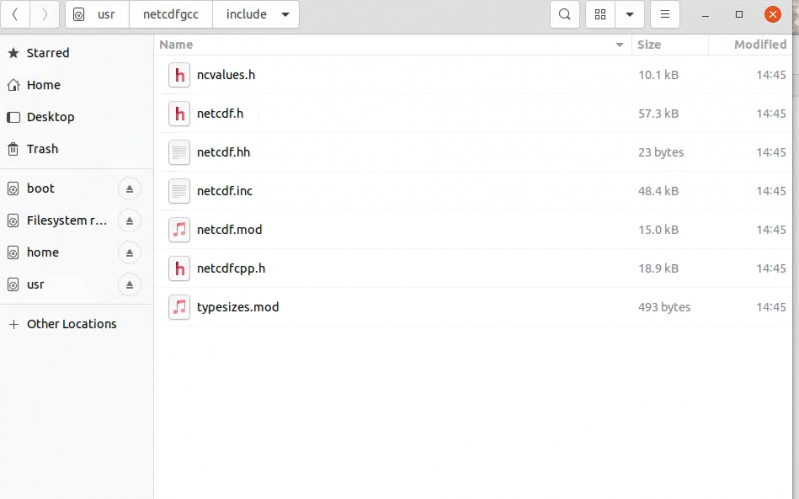Go back with the left arrow button

pos(15,15)
